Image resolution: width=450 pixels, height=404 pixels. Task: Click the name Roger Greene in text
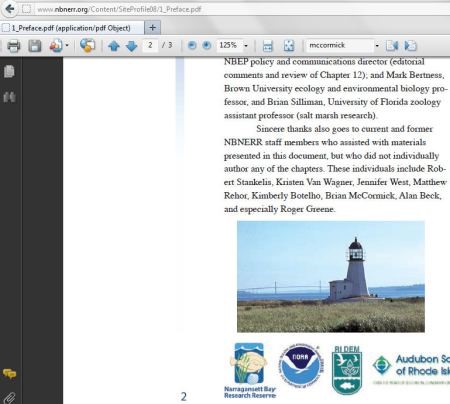(x=307, y=209)
